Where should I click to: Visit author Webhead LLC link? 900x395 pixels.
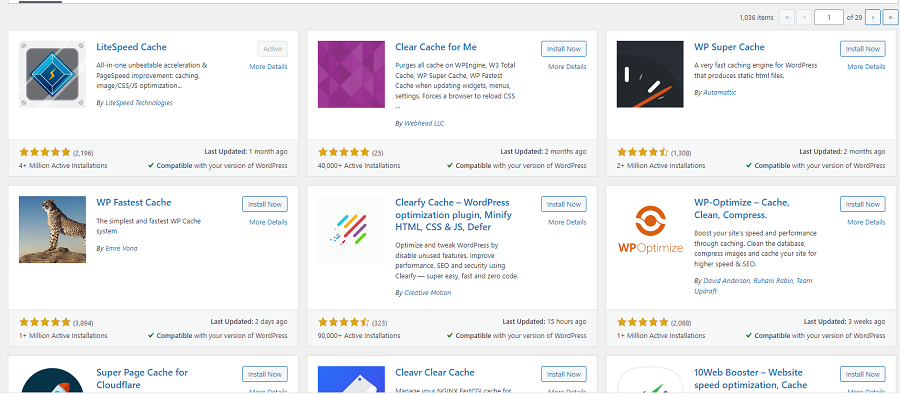click(x=424, y=123)
